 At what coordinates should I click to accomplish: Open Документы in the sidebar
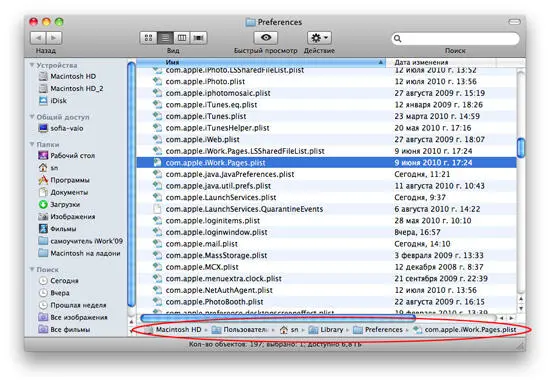tap(63, 192)
